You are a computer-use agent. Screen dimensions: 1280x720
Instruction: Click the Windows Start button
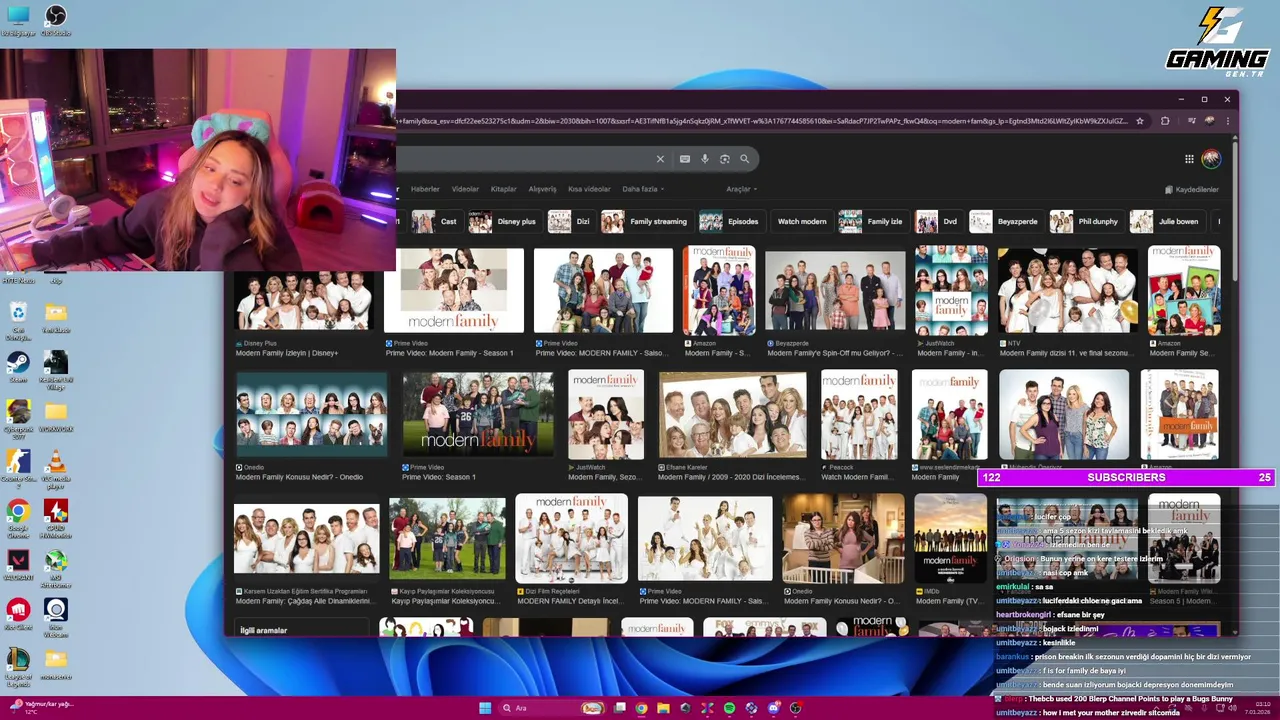pos(485,708)
